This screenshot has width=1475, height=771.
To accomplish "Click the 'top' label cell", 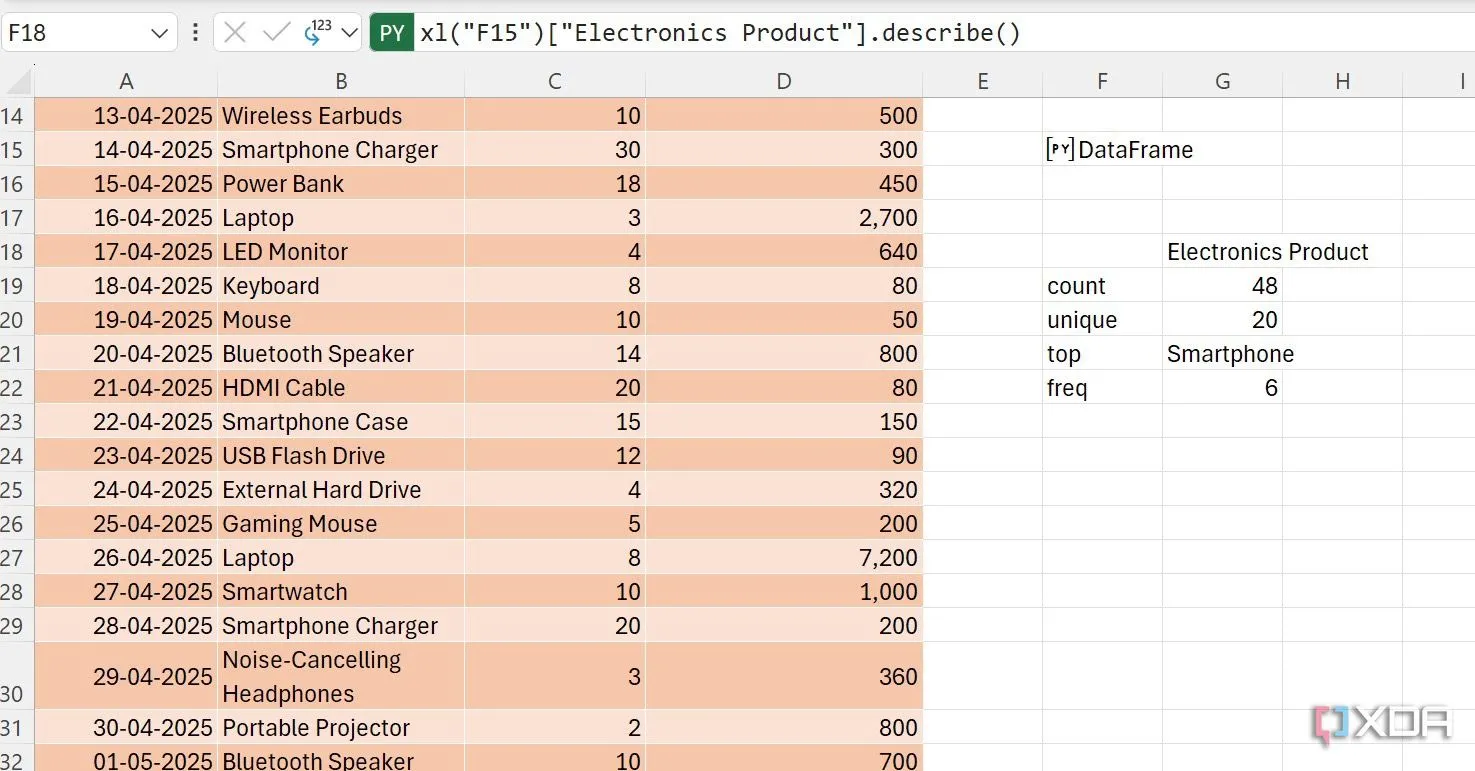I will pos(1102,354).
